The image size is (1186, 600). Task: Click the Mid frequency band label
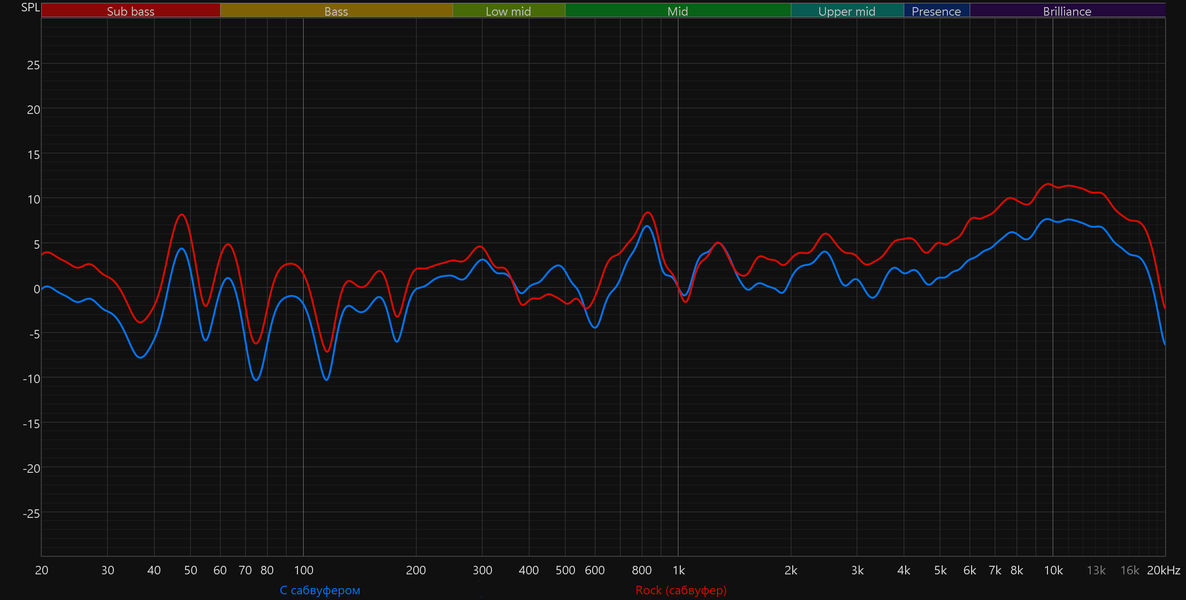pyautogui.click(x=678, y=11)
